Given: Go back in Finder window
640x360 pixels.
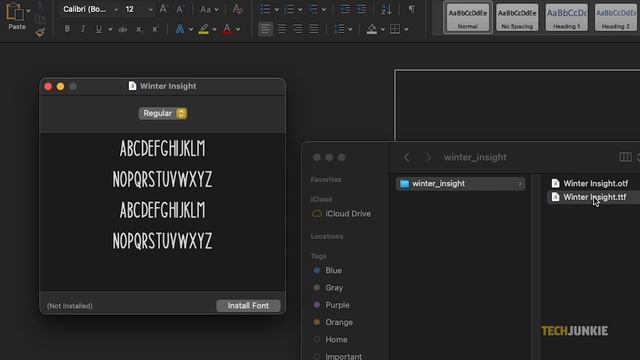Looking at the screenshot, I should tap(406, 157).
